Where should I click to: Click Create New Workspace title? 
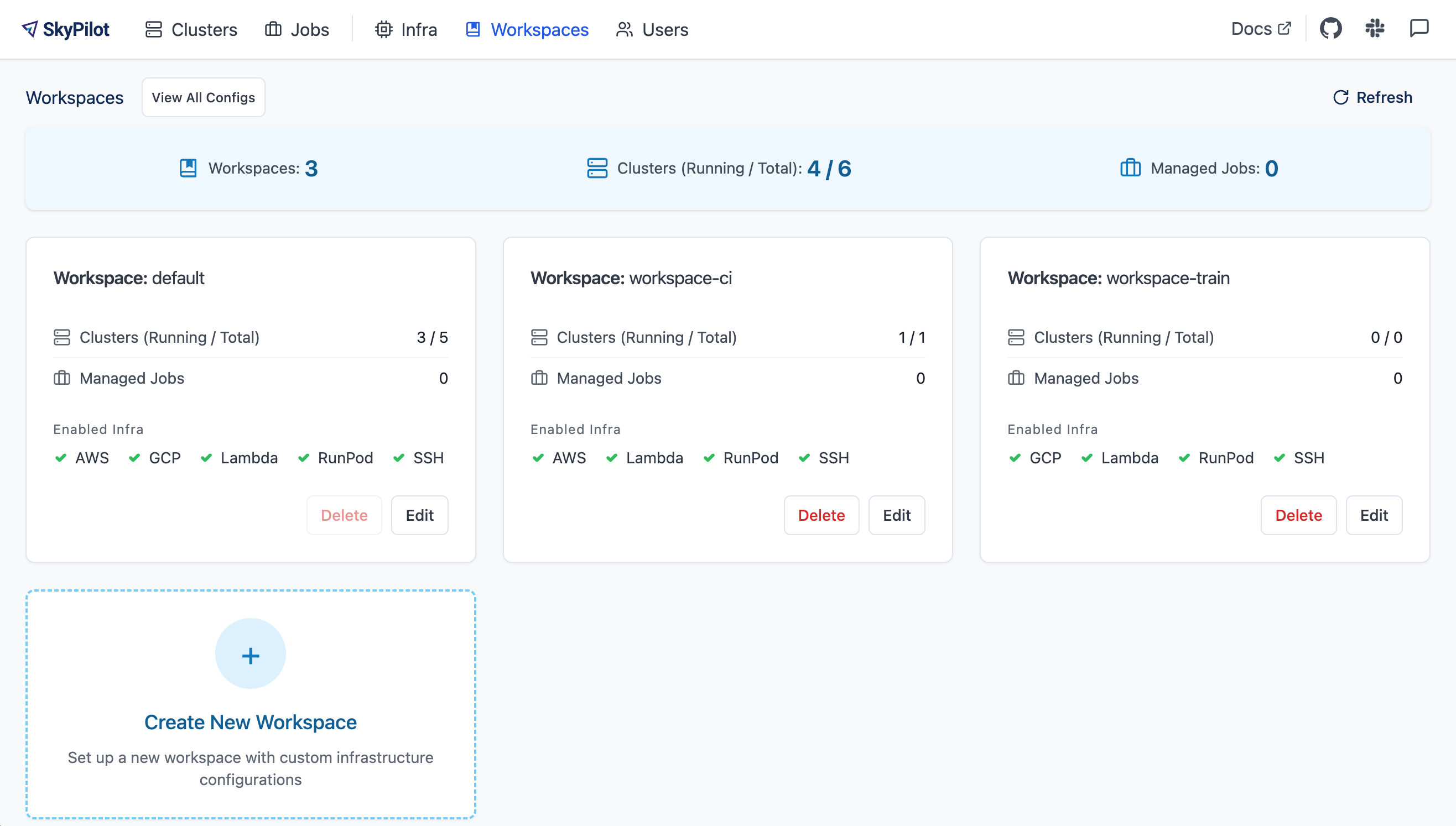251,722
